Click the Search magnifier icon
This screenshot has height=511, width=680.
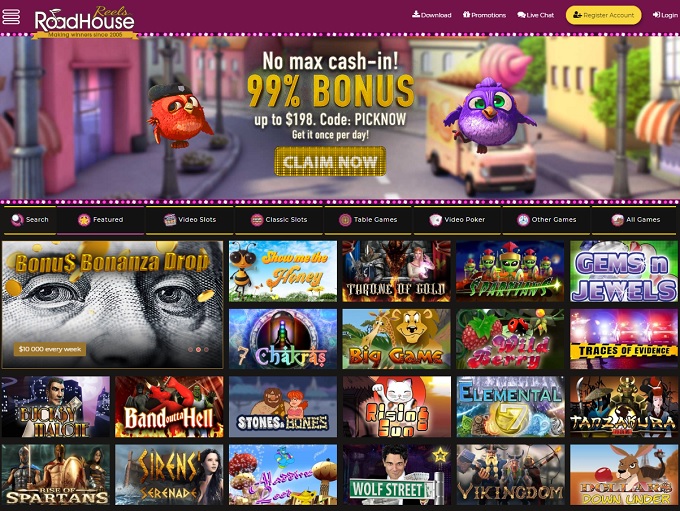[x=17, y=220]
